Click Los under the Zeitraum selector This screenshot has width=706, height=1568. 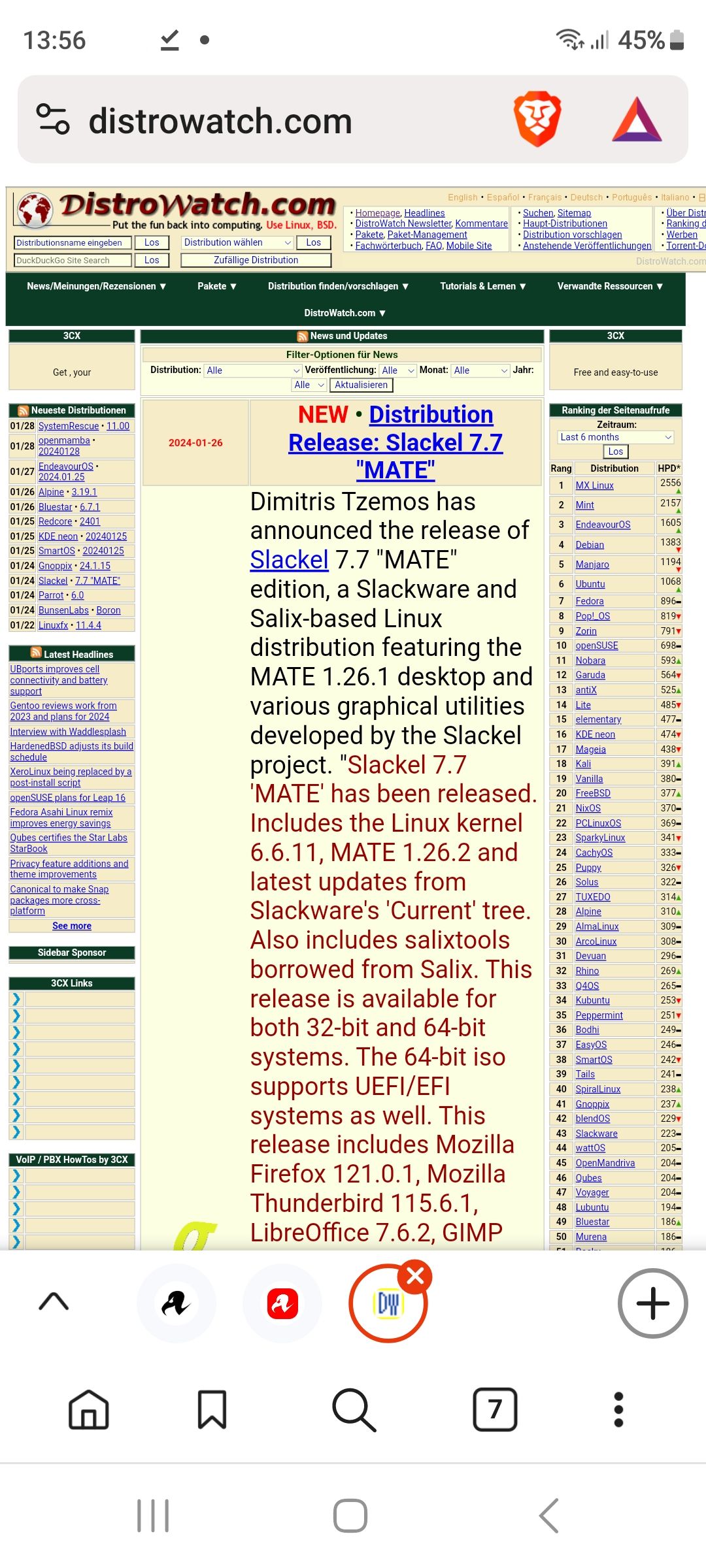click(616, 451)
